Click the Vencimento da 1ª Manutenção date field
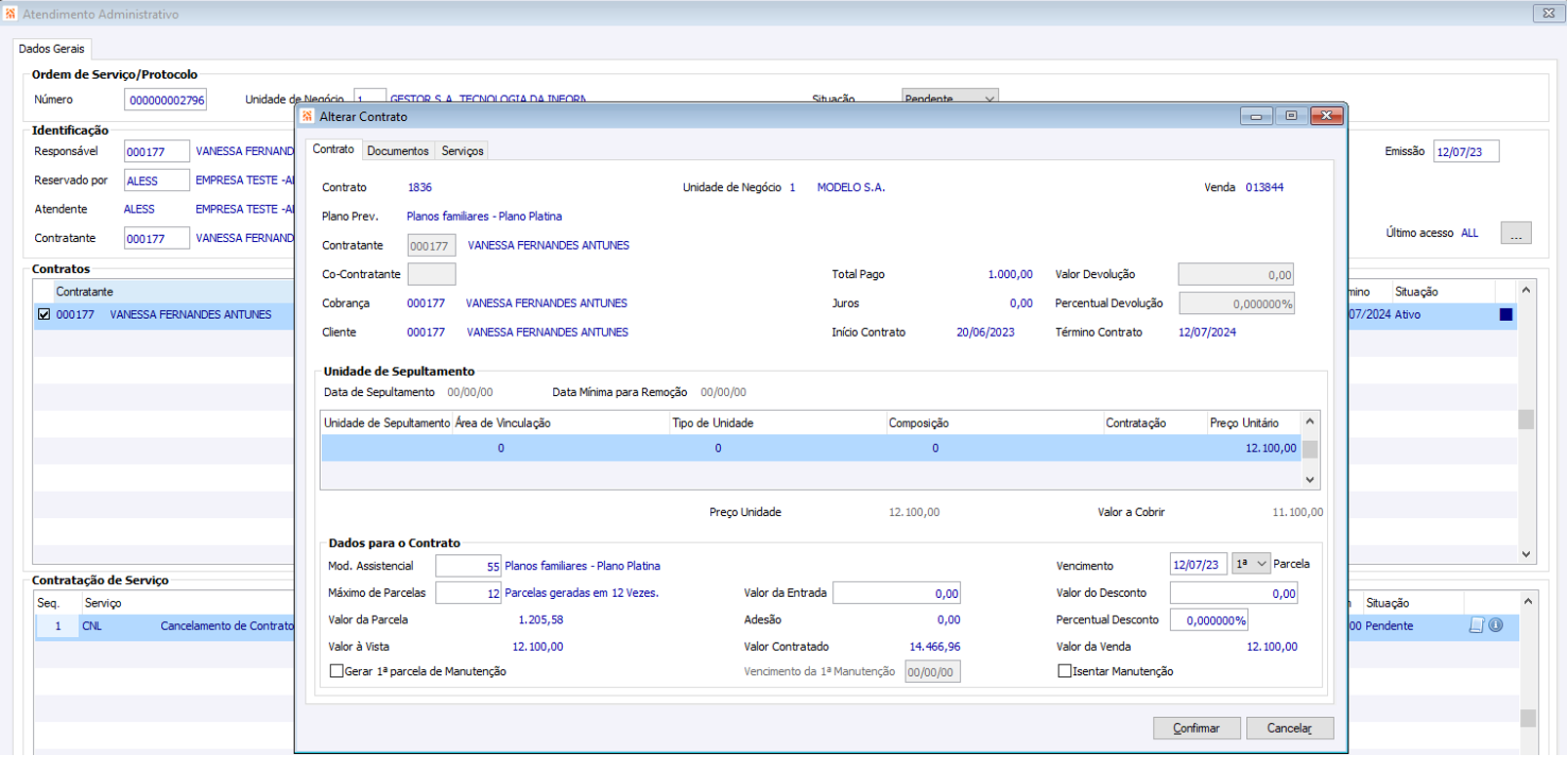This screenshot has width=1568, height=757. click(x=933, y=671)
